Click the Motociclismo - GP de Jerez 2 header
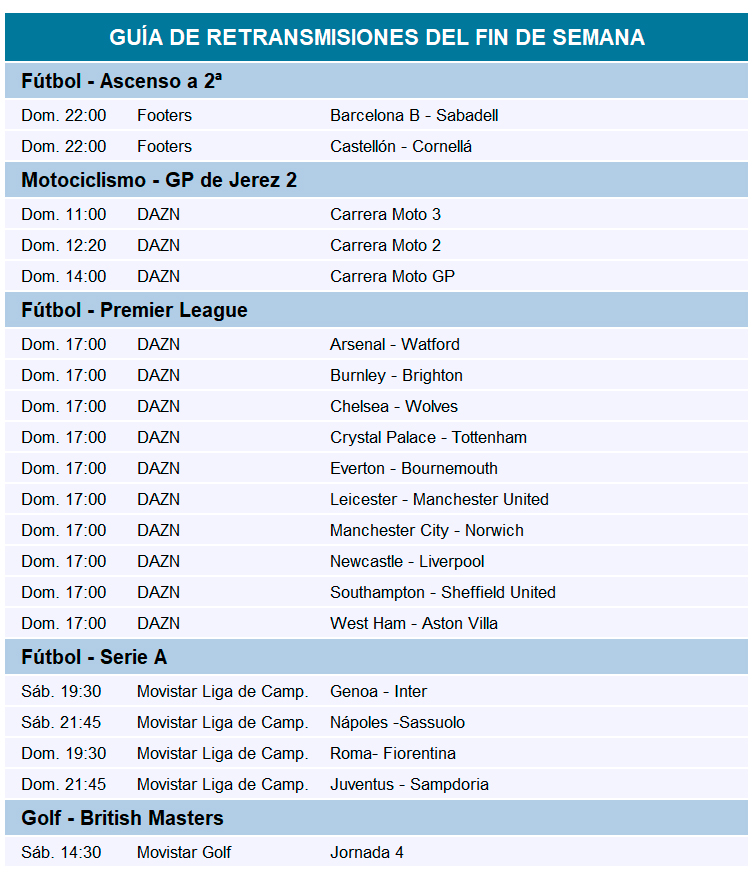The height and width of the screenshot is (893, 754). coord(159,181)
